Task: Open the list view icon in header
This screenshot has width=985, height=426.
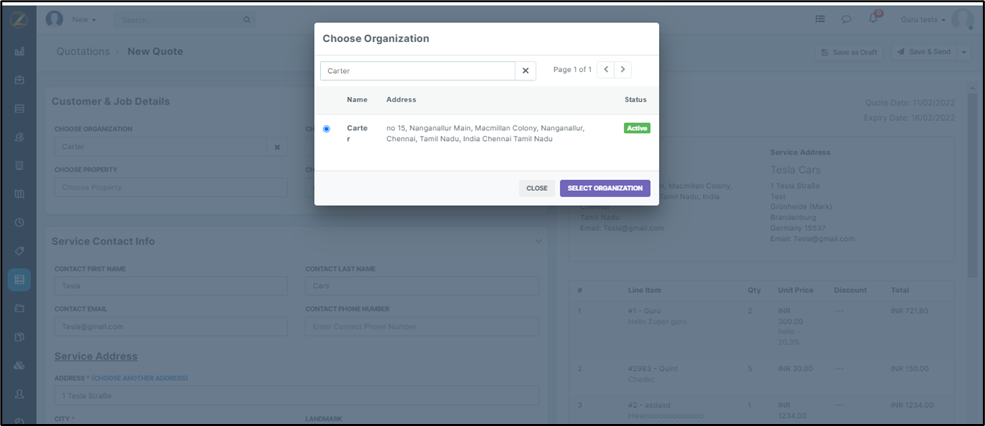Action: pyautogui.click(x=820, y=19)
